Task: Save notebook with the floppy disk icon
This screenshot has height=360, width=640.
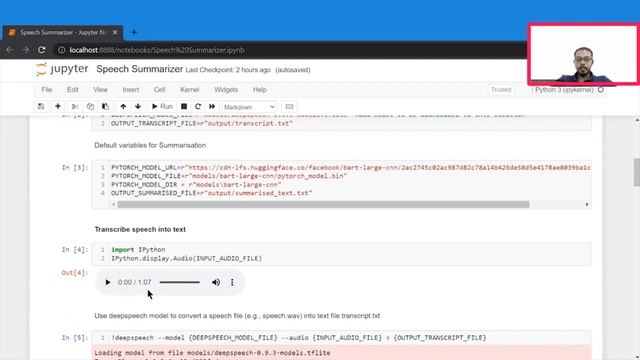Action: [x=41, y=107]
